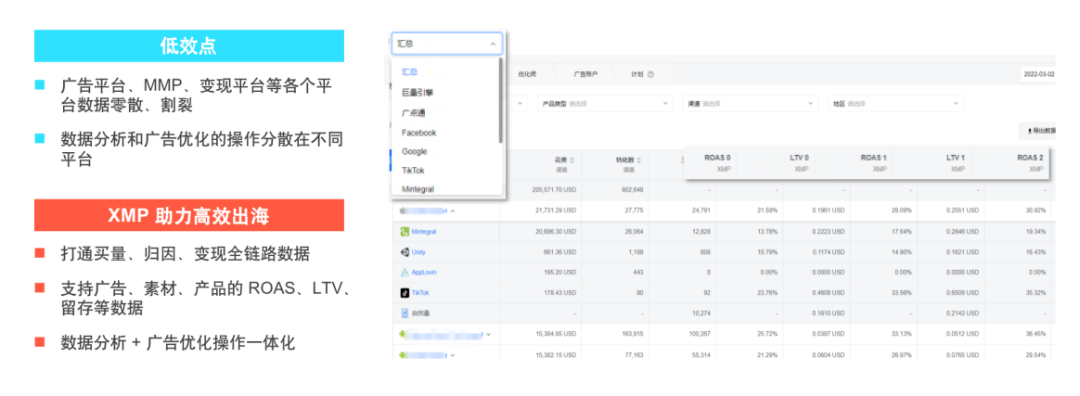Open the 产品类型 select dropdown
Viewport: 1080px width, 396px height.
[605, 104]
